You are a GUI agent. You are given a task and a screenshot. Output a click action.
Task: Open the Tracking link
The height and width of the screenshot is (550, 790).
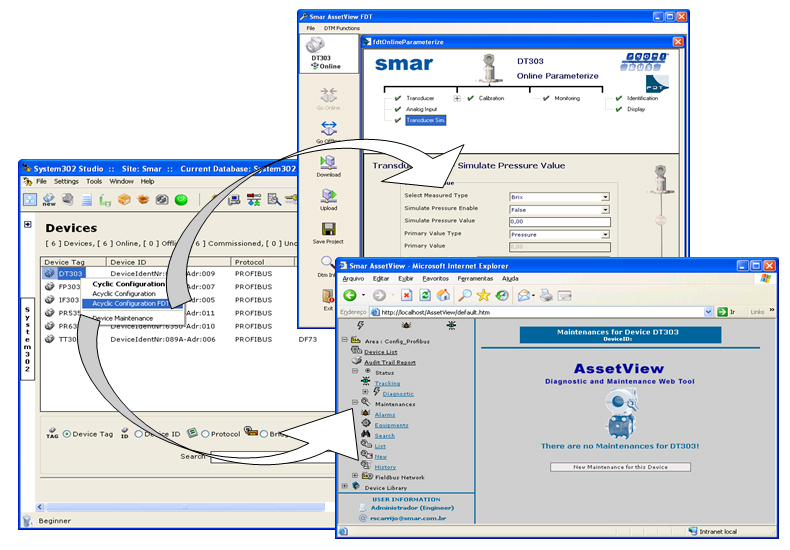(x=387, y=383)
